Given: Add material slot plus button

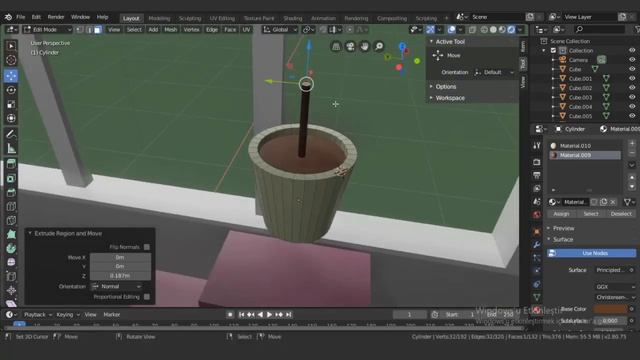Looking at the screenshot, I should [632, 143].
